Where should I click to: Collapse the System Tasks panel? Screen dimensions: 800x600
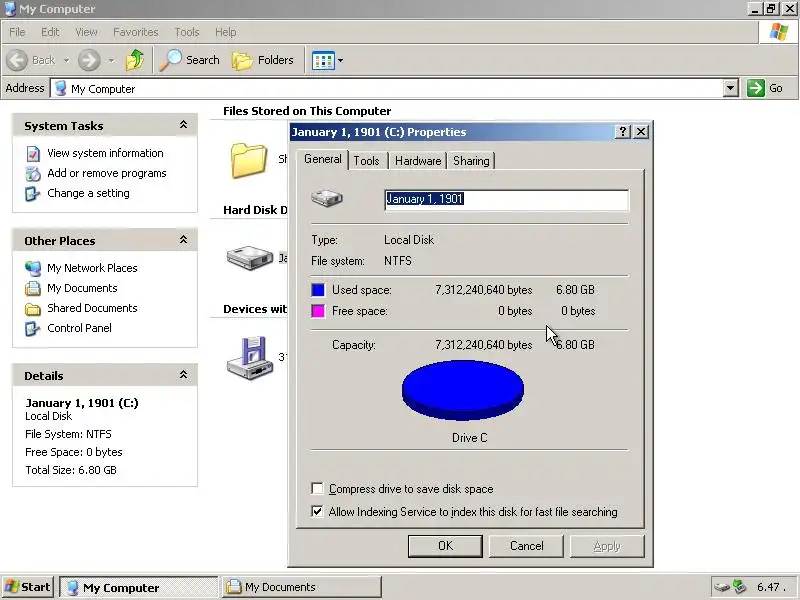183,125
